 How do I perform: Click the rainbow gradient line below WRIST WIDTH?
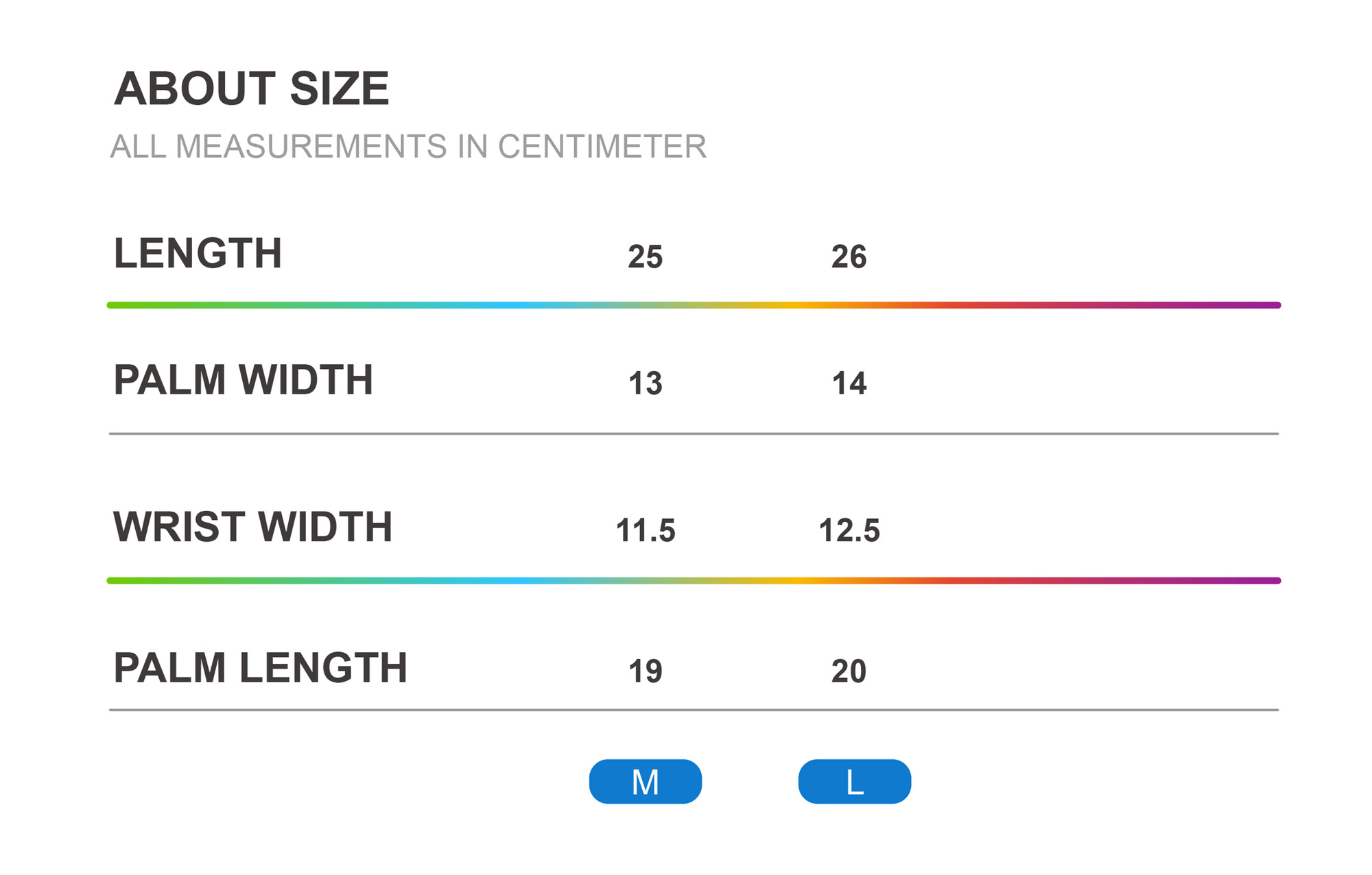693,581
